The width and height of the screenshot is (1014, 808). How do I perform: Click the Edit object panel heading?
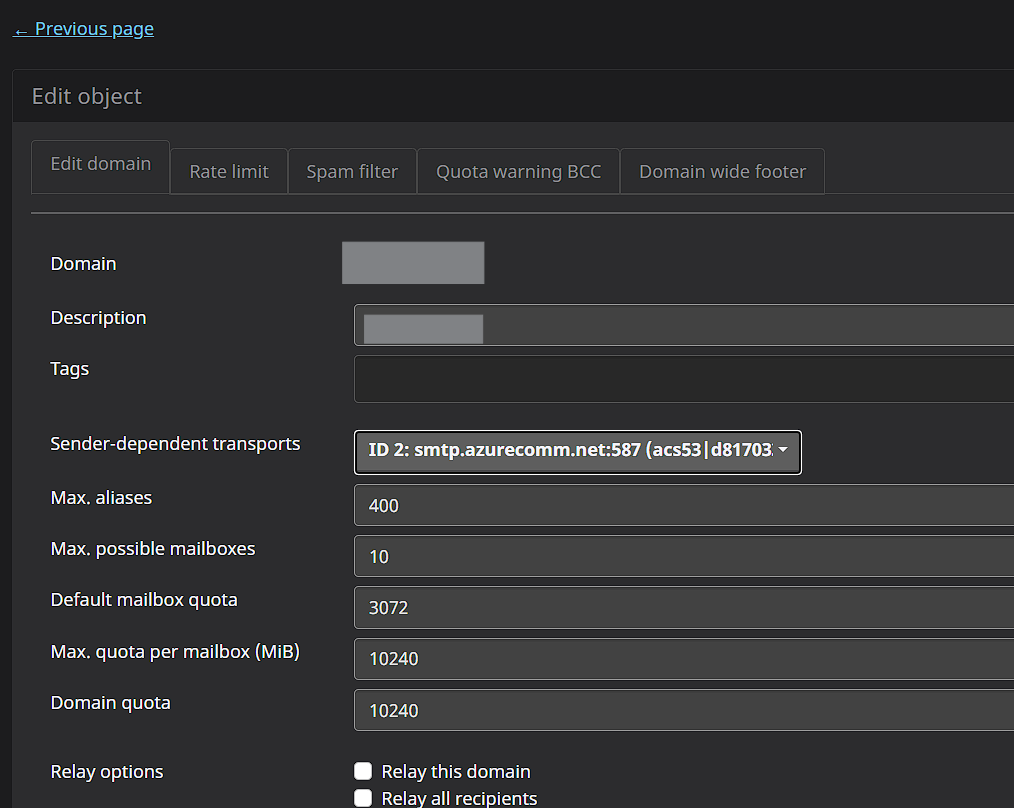87,96
